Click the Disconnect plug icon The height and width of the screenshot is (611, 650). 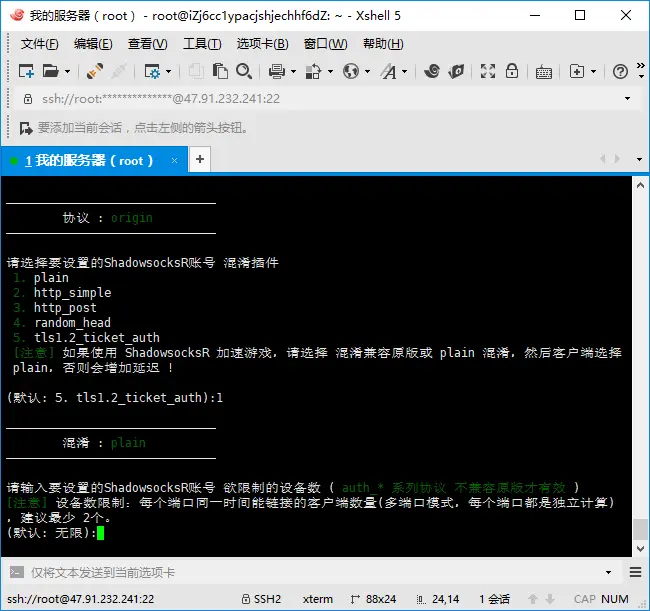click(x=95, y=71)
